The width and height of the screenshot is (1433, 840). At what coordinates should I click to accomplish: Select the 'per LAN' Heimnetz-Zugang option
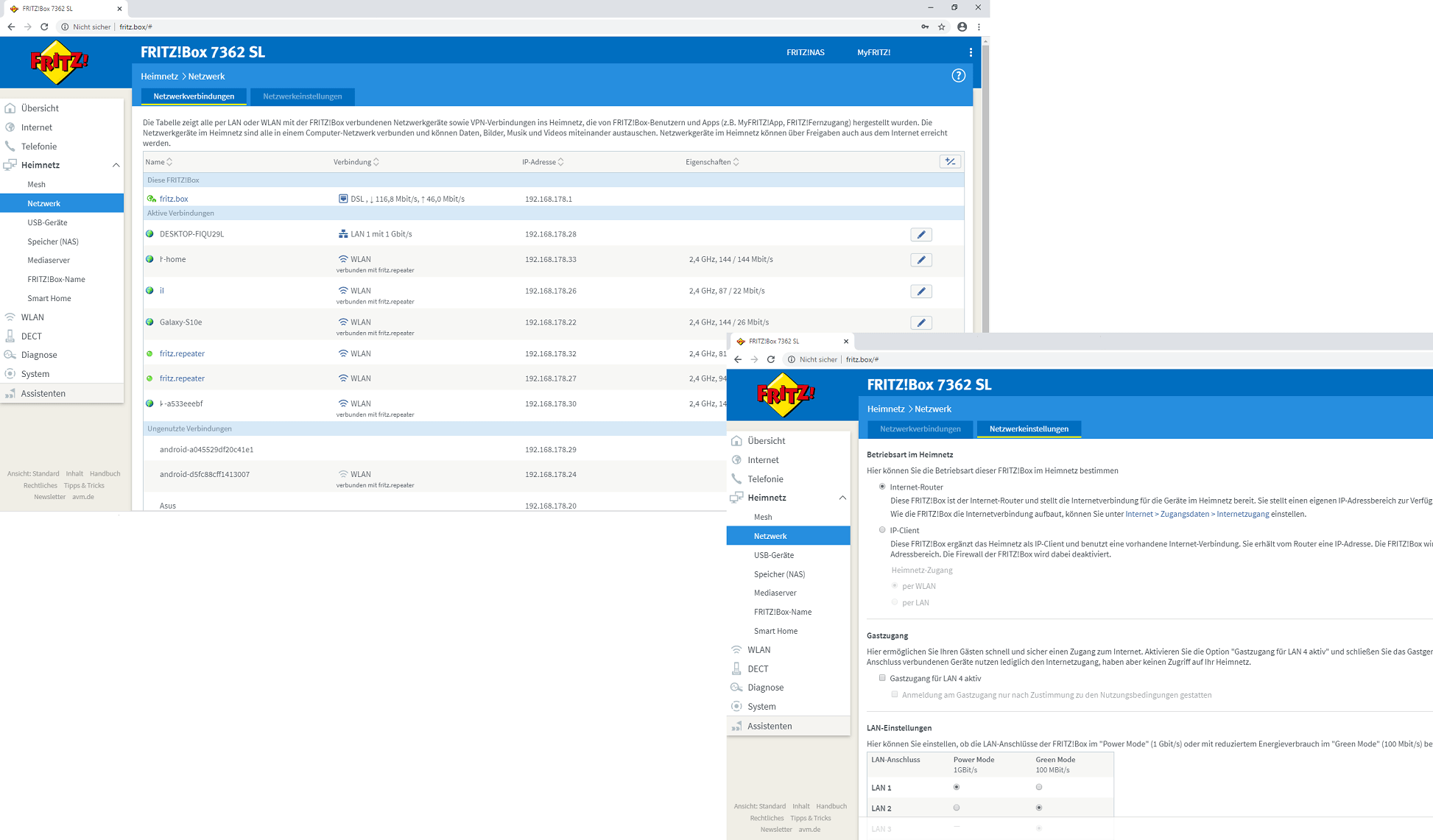(895, 602)
